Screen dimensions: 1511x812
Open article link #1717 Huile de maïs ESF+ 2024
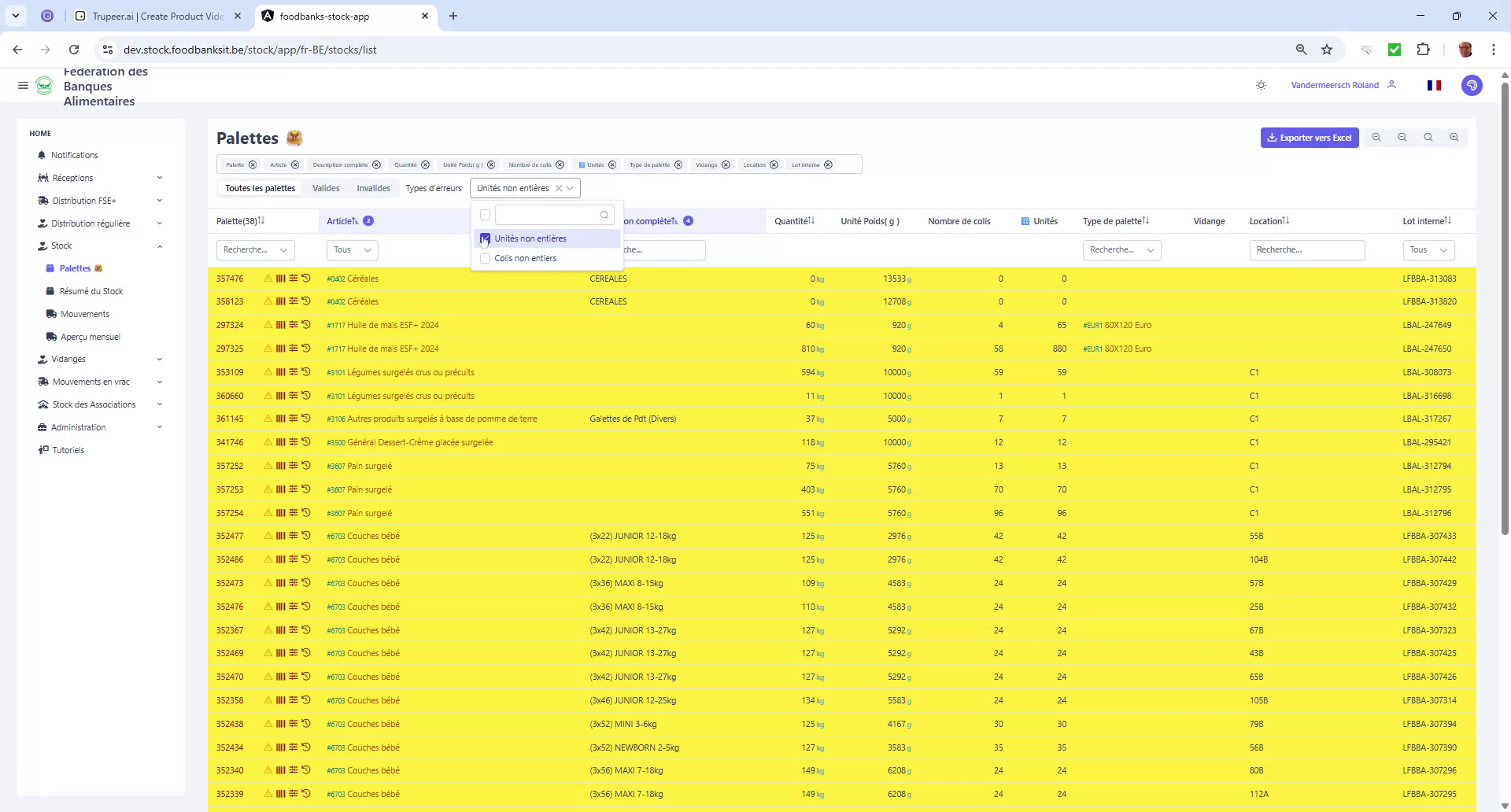(382, 324)
